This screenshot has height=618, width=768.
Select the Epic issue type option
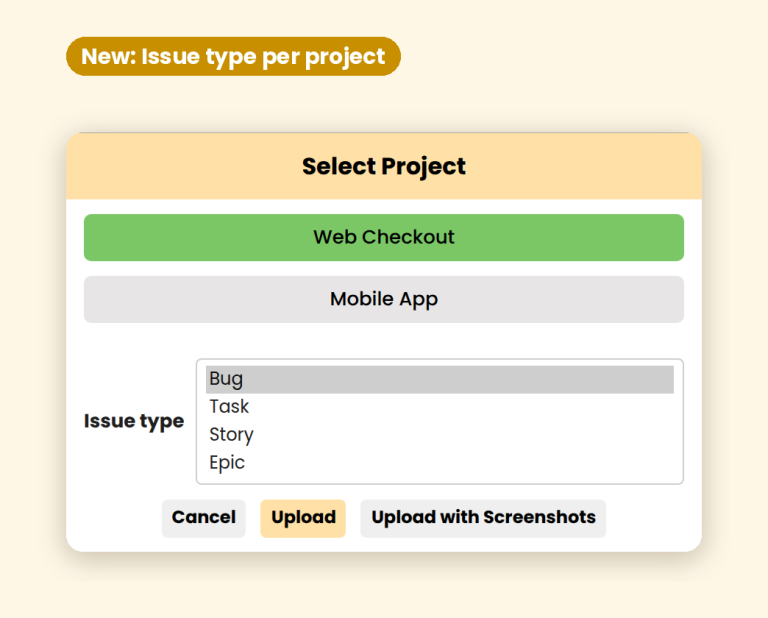coord(439,463)
